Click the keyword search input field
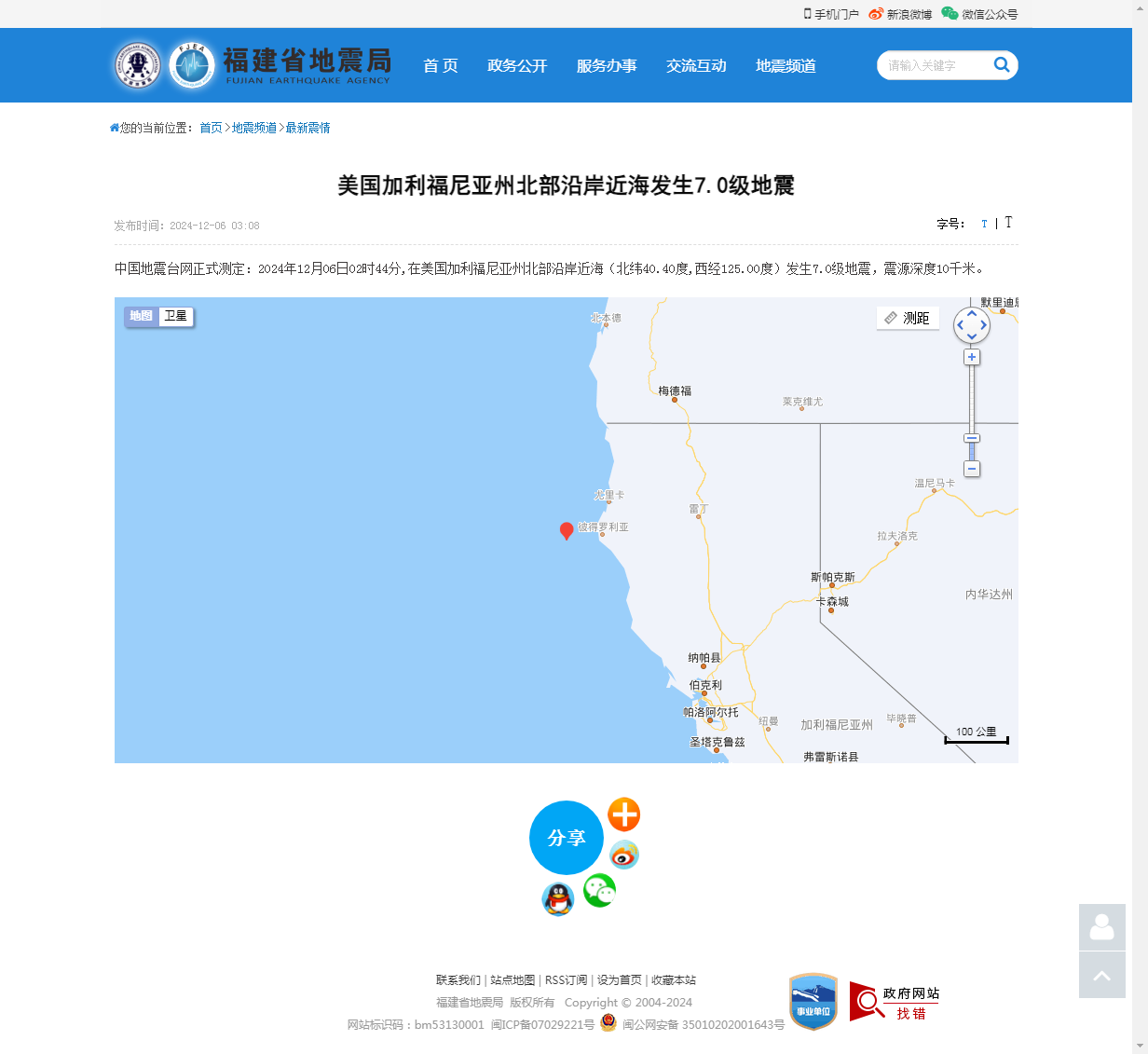The image size is (1148, 1054). tap(932, 65)
